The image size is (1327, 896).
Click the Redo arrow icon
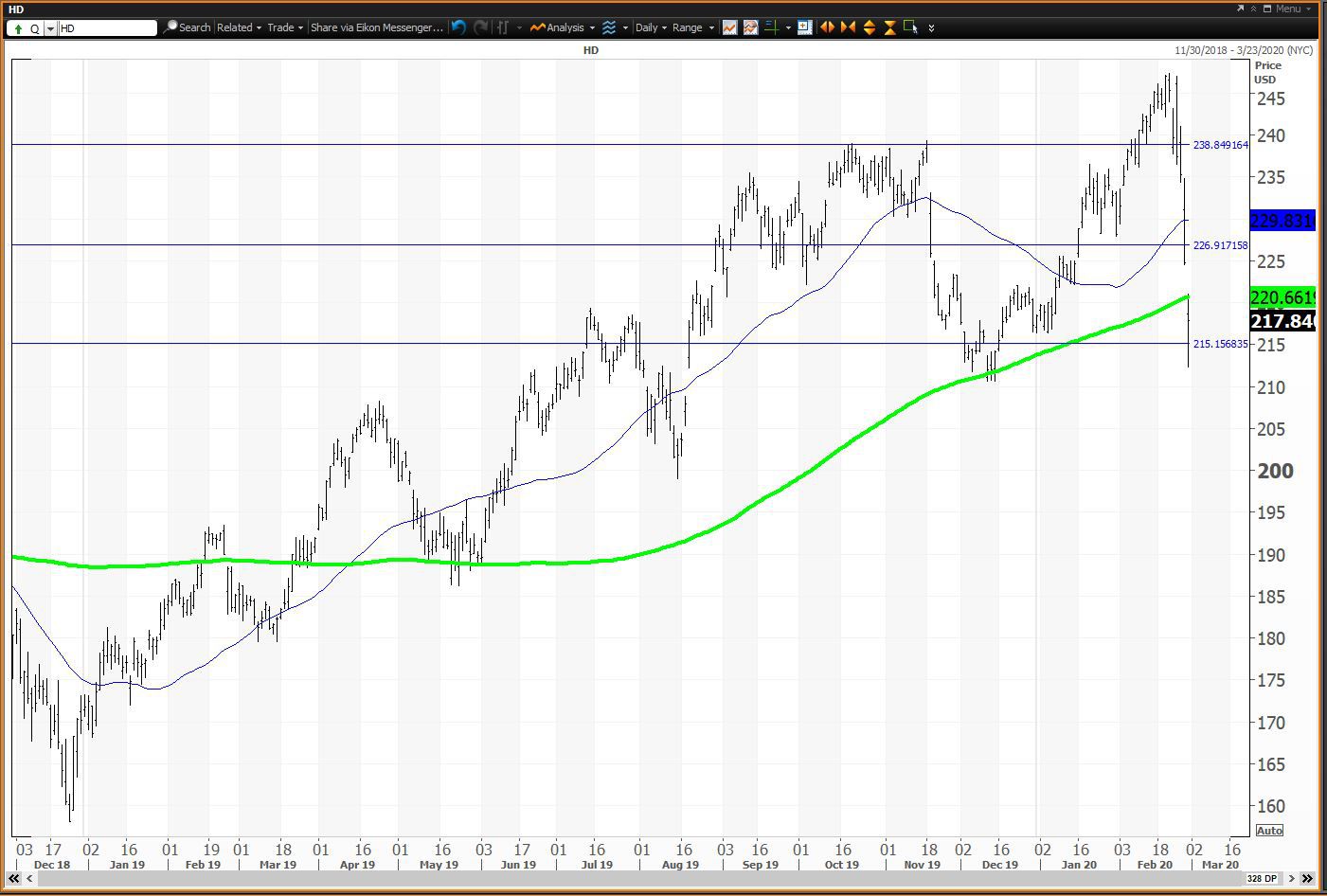[x=480, y=27]
